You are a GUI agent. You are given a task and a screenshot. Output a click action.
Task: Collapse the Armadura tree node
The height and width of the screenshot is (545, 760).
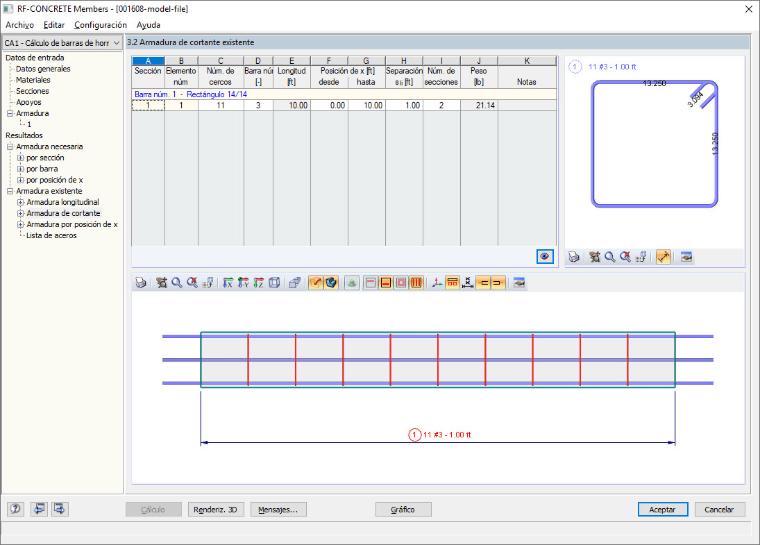tap(10, 113)
